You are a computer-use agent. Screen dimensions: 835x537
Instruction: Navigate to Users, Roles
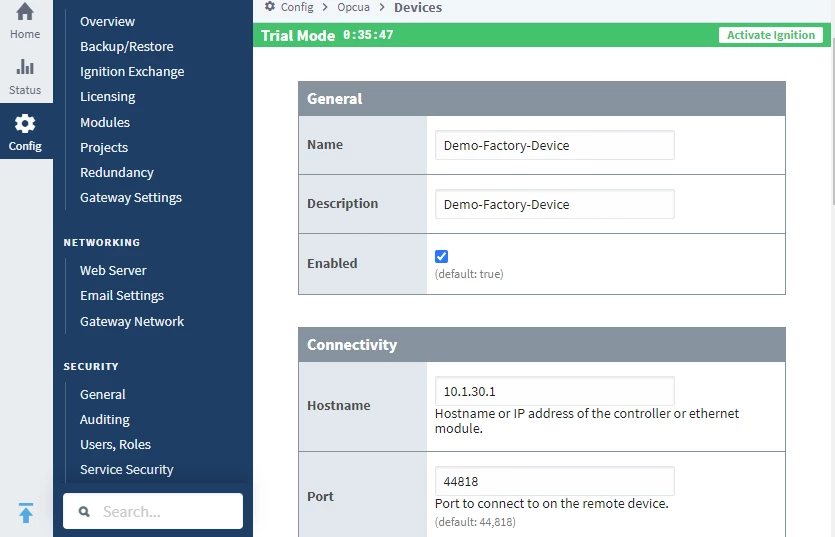pos(115,444)
